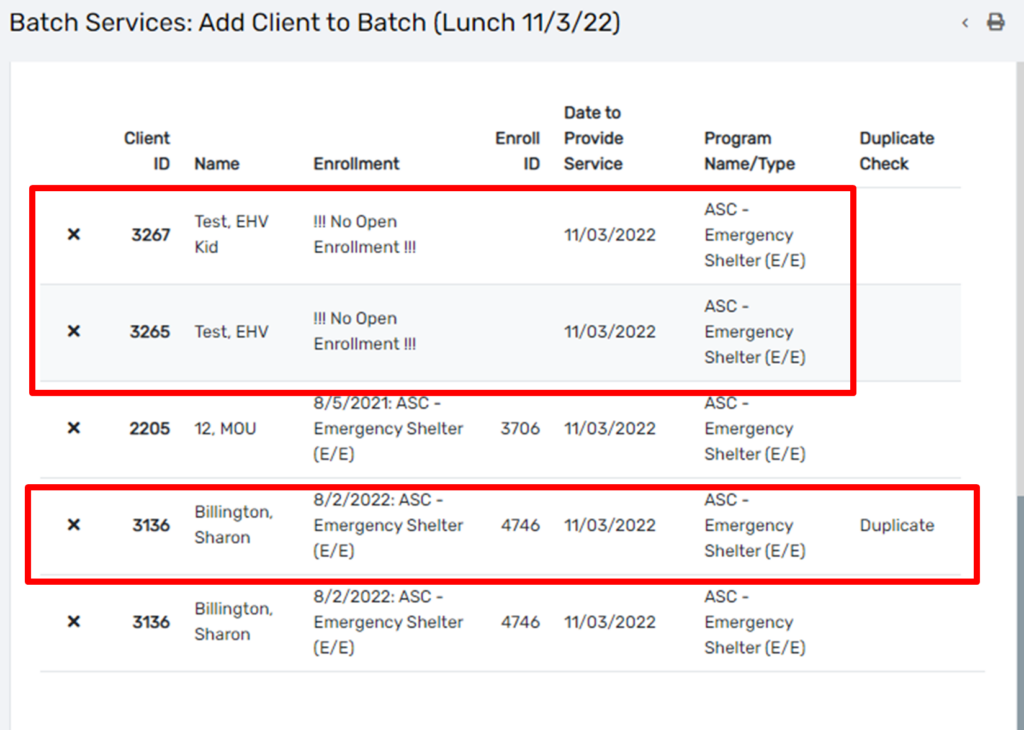Viewport: 1024px width, 730px height.
Task: Remove client 3265 Test, EHV row
Action: tap(74, 331)
